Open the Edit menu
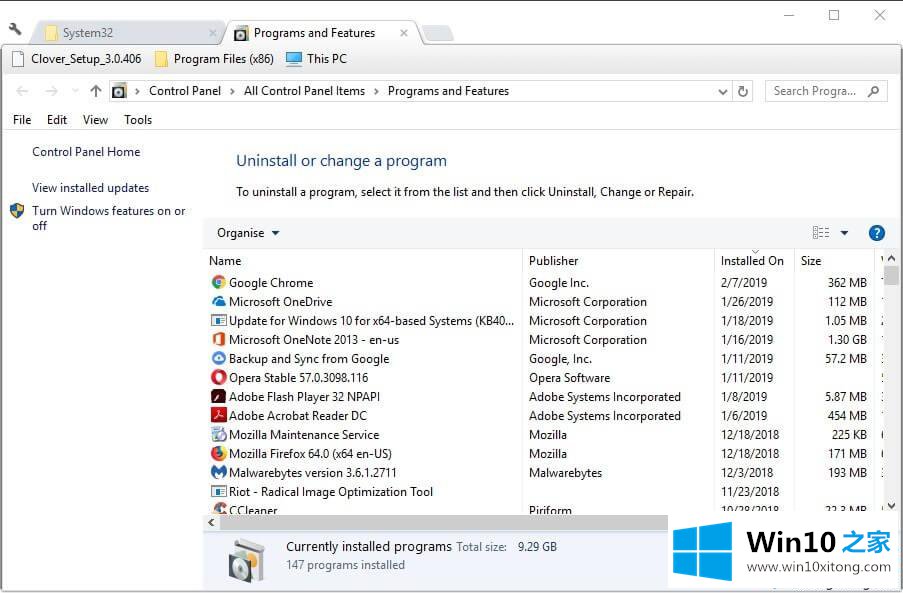This screenshot has height=593, width=903. (x=57, y=120)
